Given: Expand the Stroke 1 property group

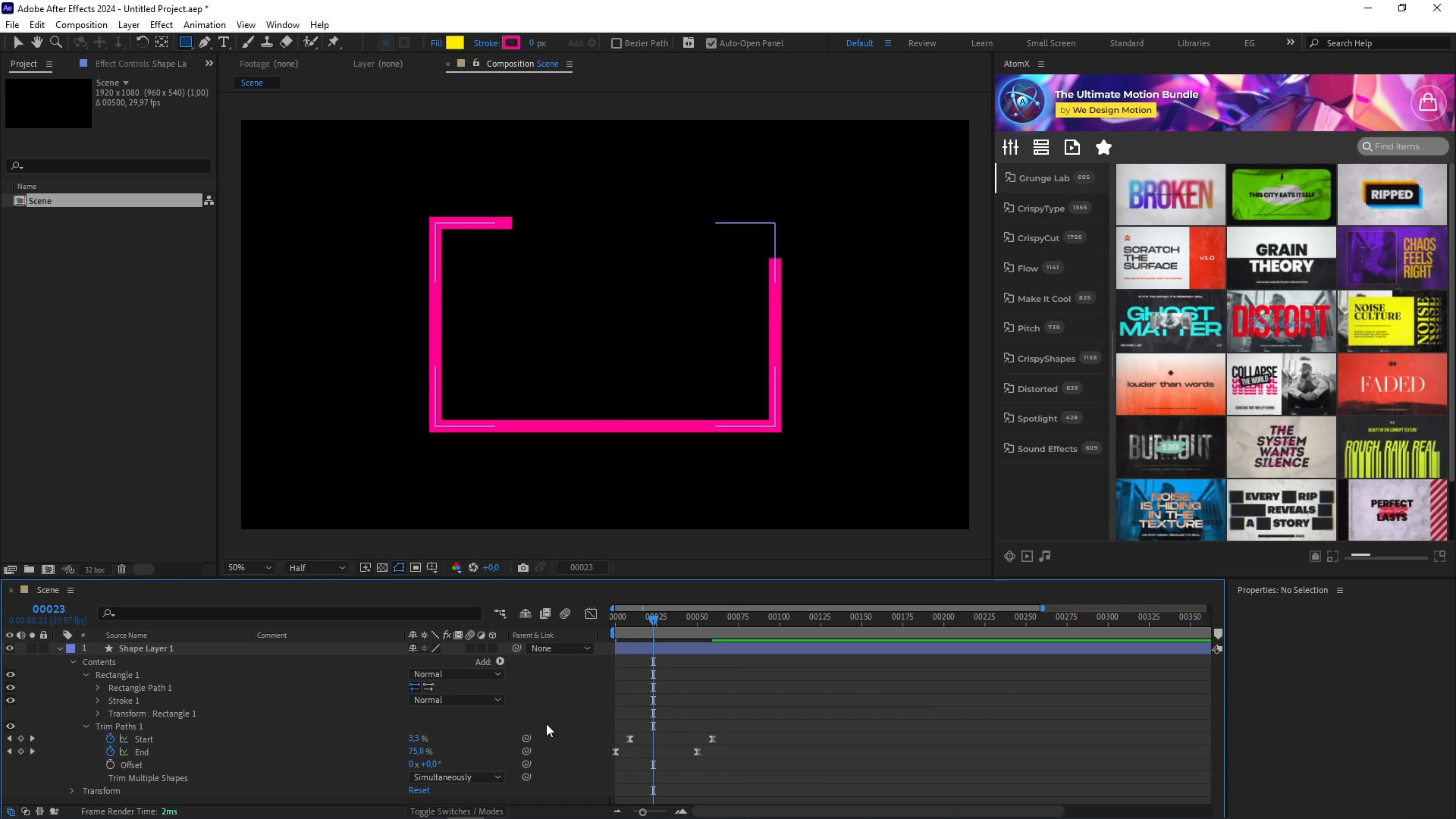Looking at the screenshot, I should [x=98, y=701].
